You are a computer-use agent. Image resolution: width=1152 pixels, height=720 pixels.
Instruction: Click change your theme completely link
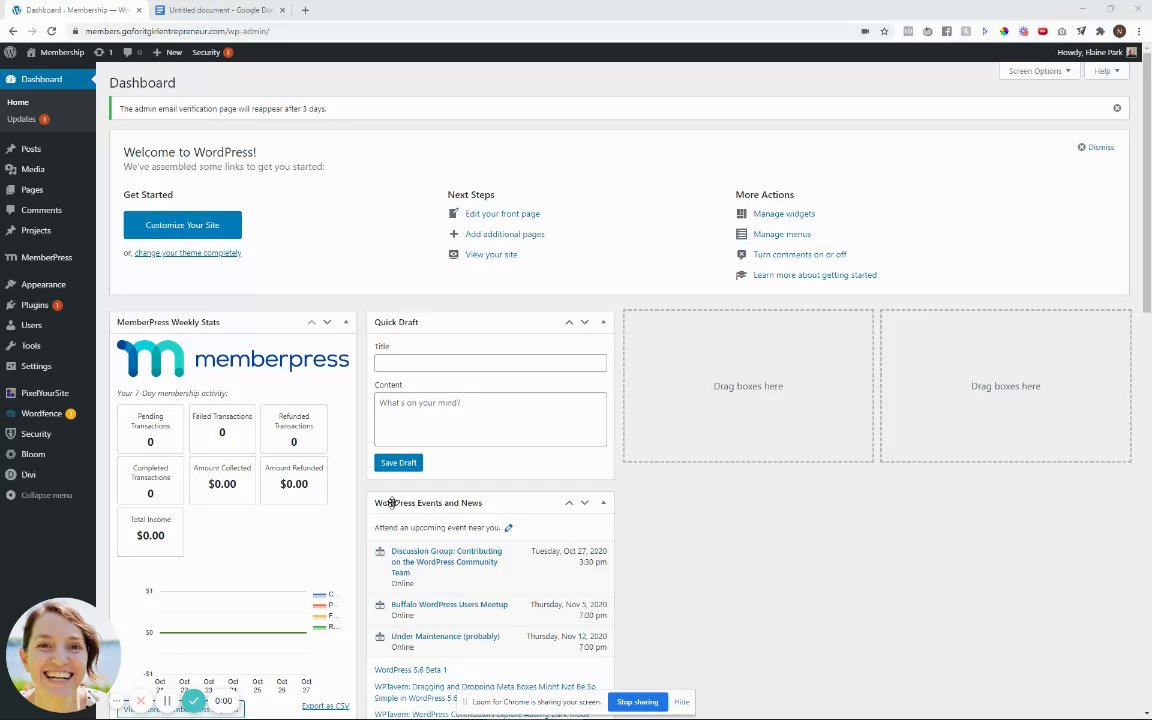pyautogui.click(x=188, y=253)
